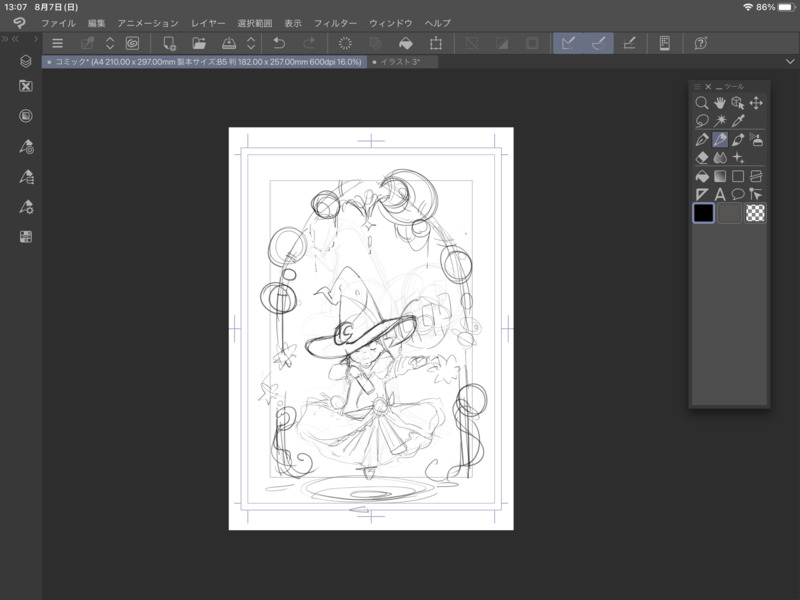The height and width of the screenshot is (600, 800).
Task: Choose the Hand move tool
Action: point(720,103)
